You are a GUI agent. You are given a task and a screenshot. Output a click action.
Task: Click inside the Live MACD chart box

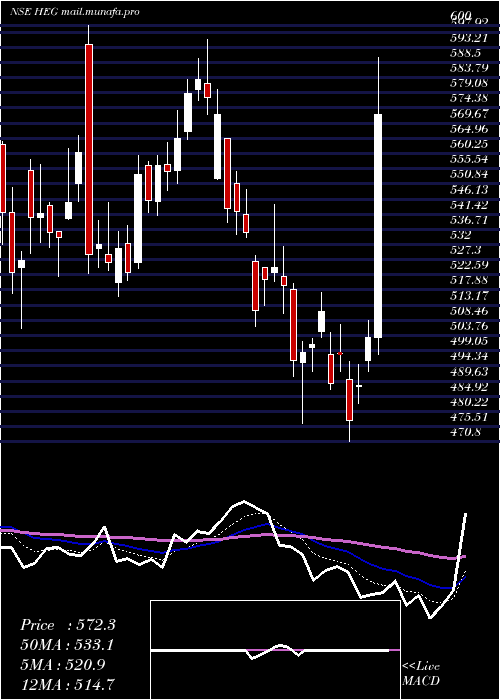coord(275,650)
